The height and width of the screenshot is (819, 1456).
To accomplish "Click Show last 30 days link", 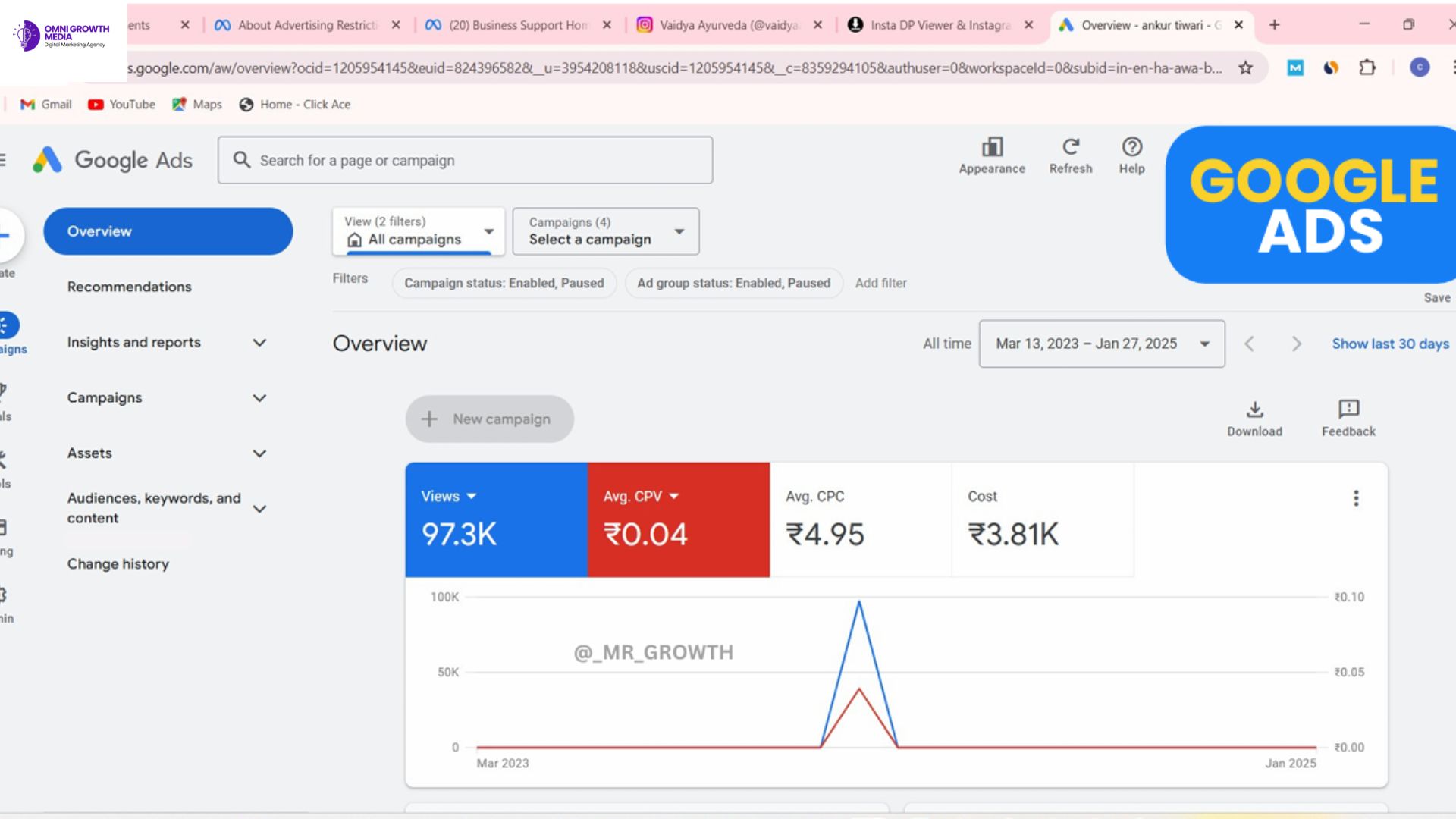I will click(x=1390, y=344).
